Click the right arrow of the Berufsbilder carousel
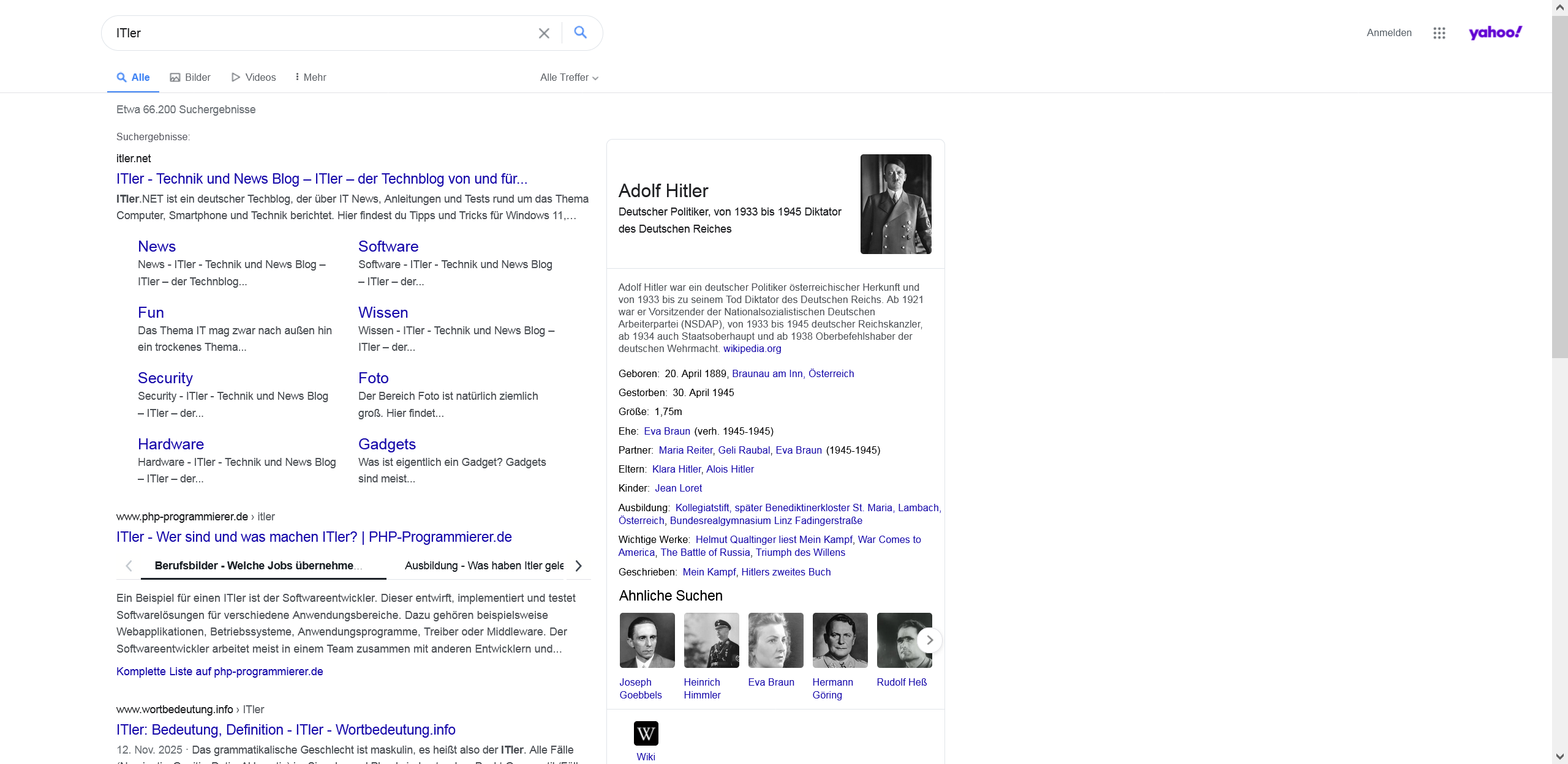Screen dimensions: 1568x764 (578, 566)
